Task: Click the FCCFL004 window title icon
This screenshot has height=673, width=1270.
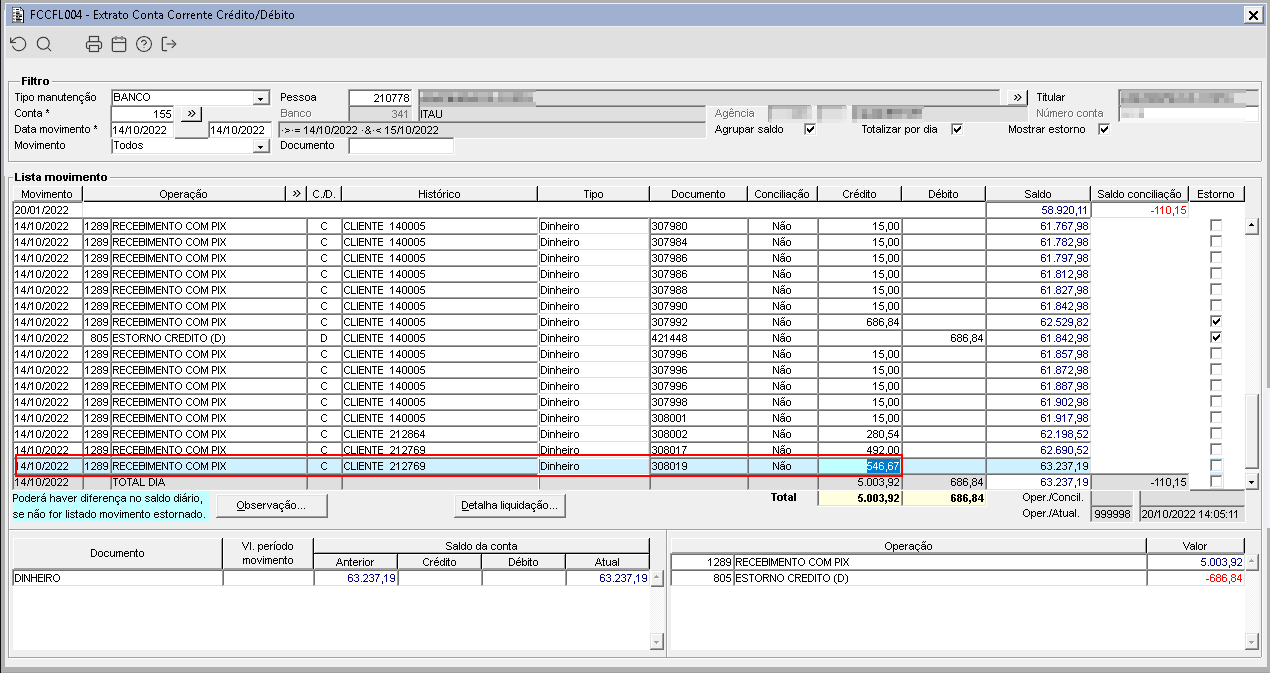Action: [x=16, y=15]
